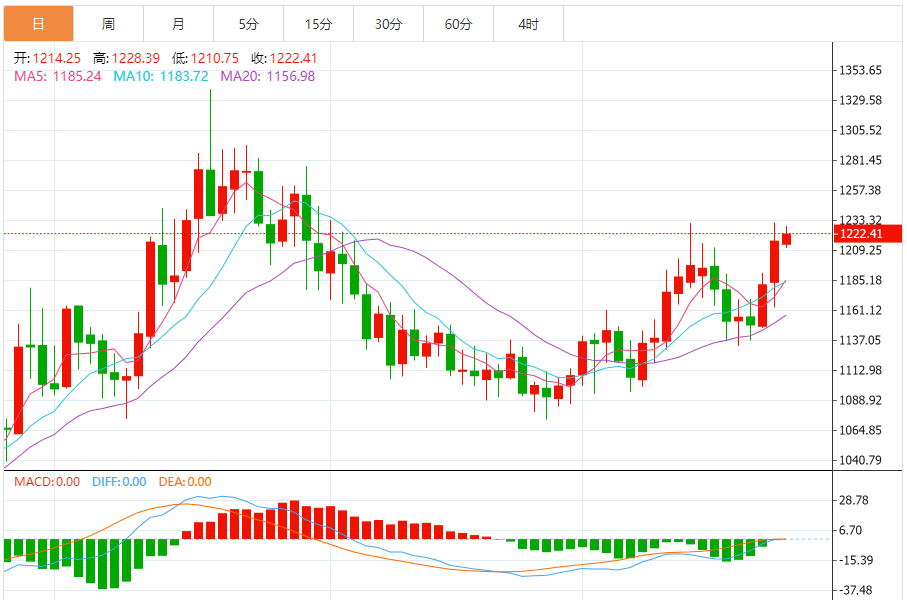
Task: Click the -37.48 MACD axis label
Action: coord(855,591)
